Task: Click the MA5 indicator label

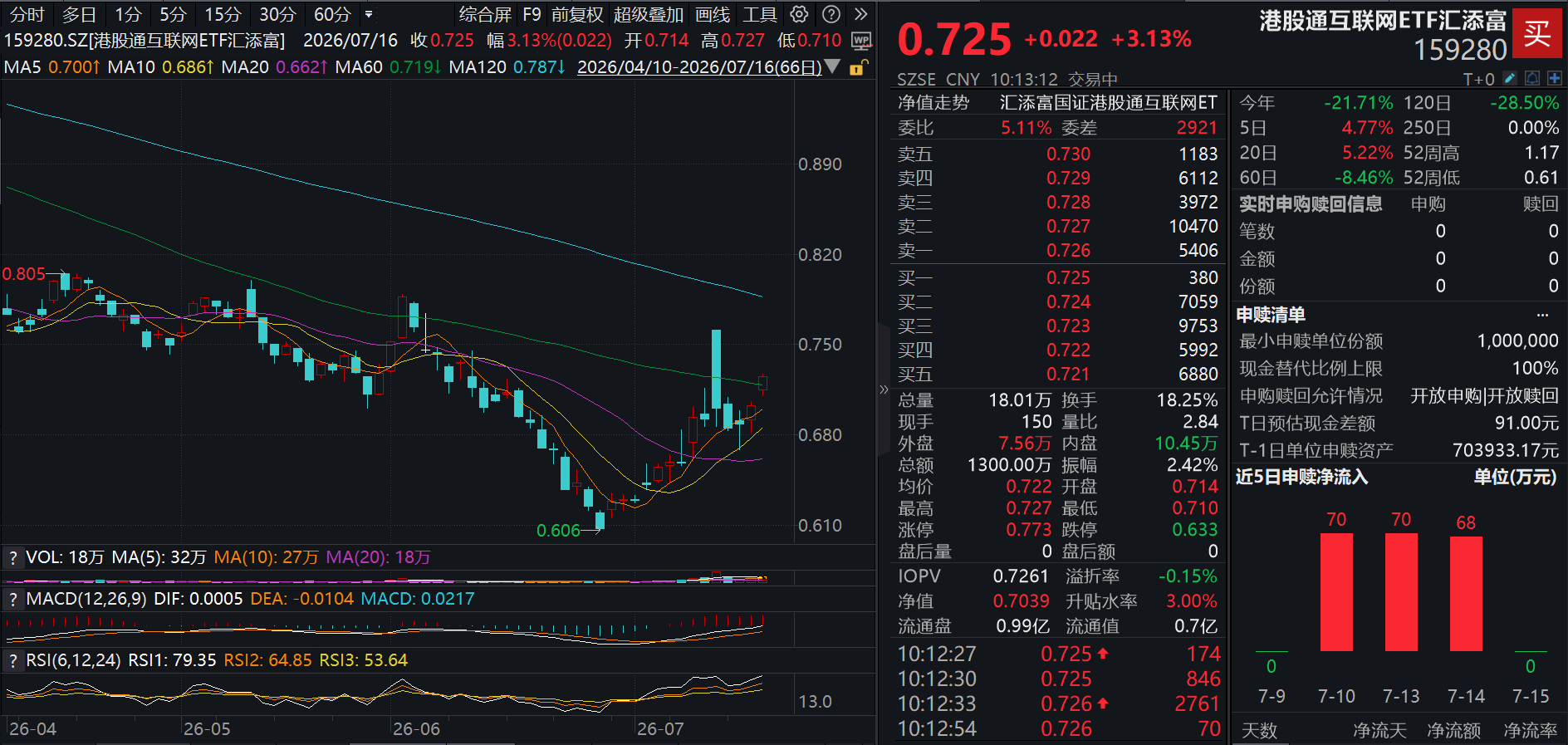Action: click(x=22, y=66)
